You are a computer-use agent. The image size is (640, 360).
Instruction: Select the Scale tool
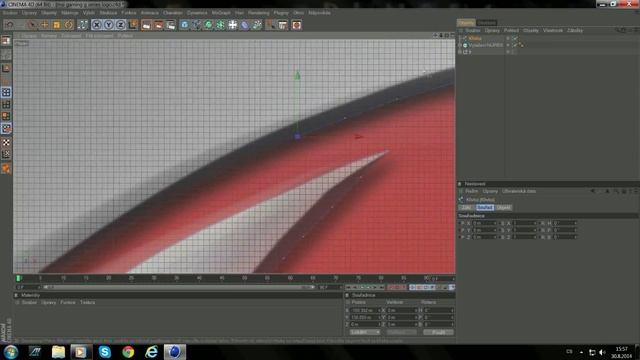(x=56, y=25)
